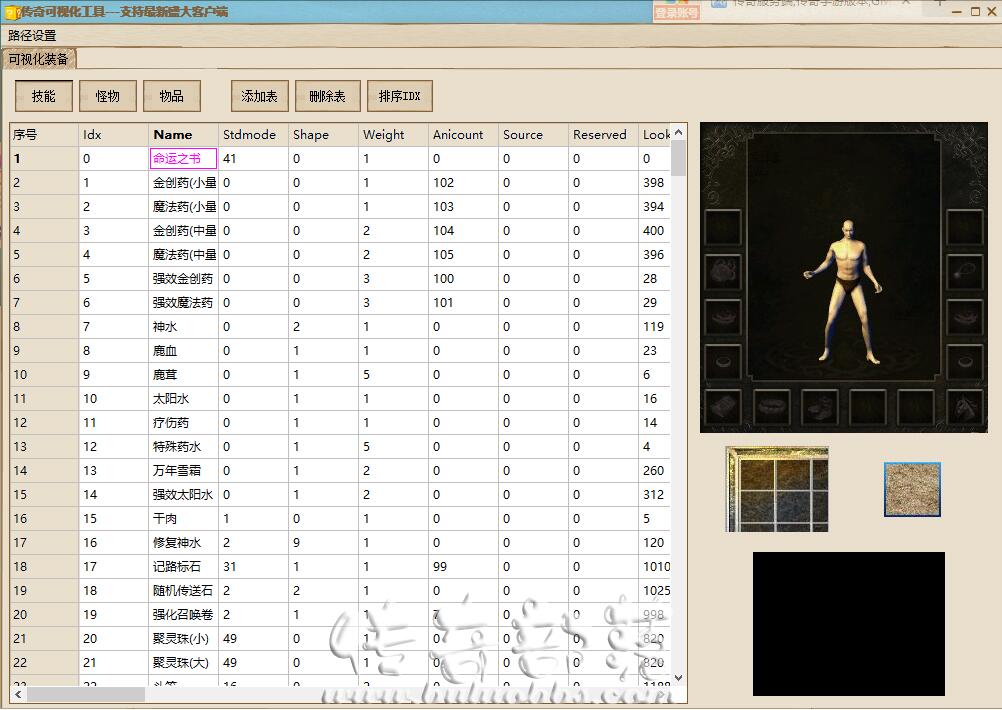The height and width of the screenshot is (710, 1002).
Task: Click the Shape column header
Action: [323, 135]
